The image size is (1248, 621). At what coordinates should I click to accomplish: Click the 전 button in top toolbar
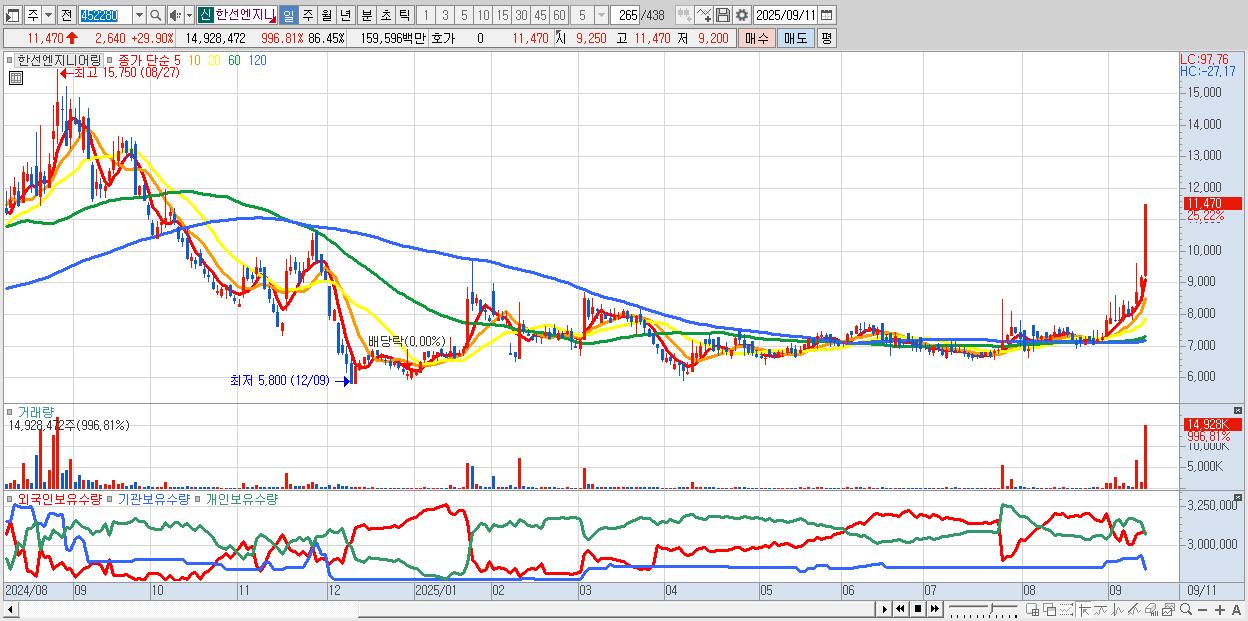pos(66,15)
